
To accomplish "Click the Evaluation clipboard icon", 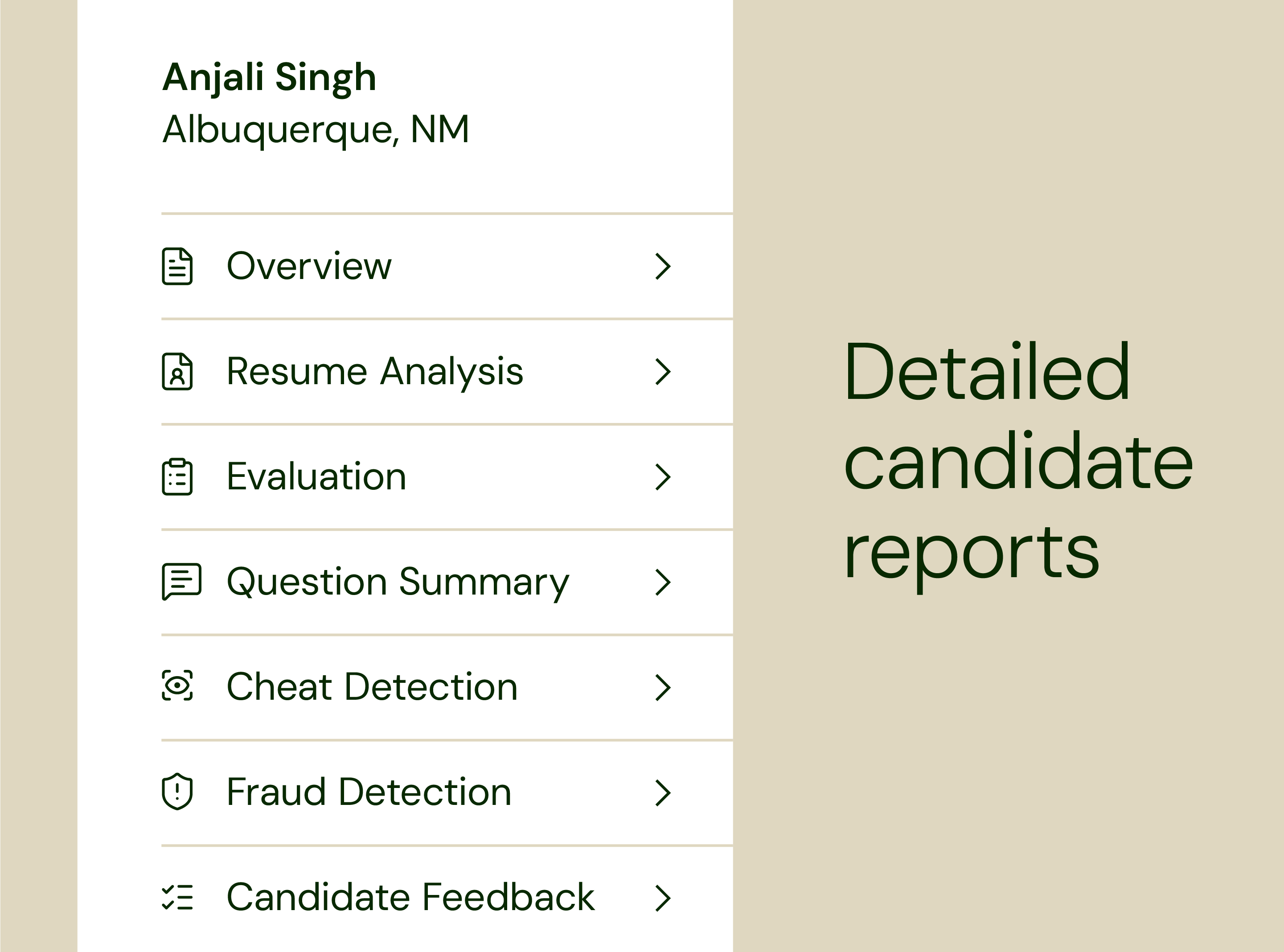I will (177, 476).
